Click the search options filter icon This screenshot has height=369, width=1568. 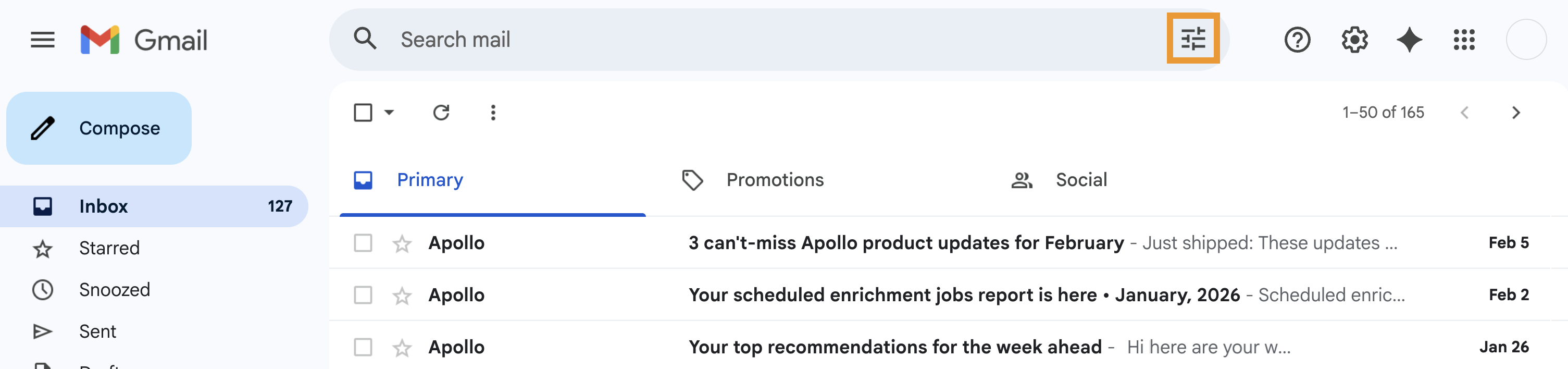[1192, 39]
